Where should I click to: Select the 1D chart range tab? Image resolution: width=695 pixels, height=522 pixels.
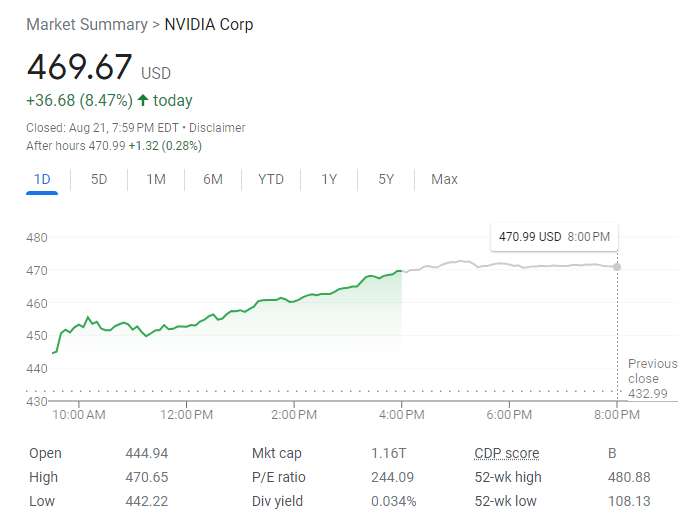(42, 179)
